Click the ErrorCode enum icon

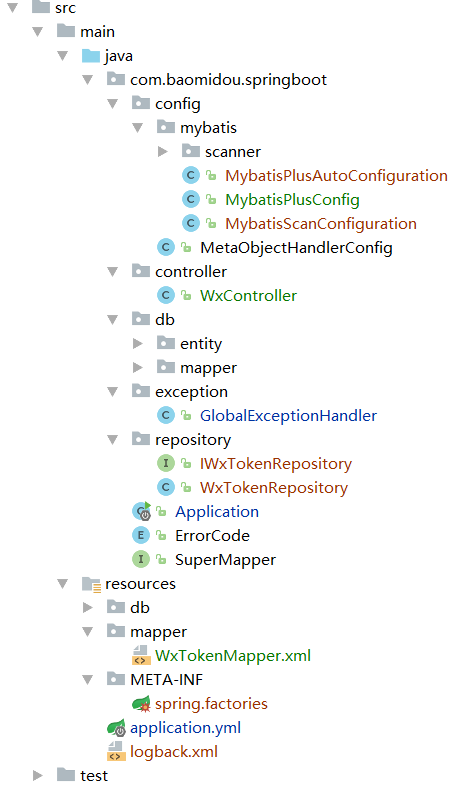pos(141,536)
